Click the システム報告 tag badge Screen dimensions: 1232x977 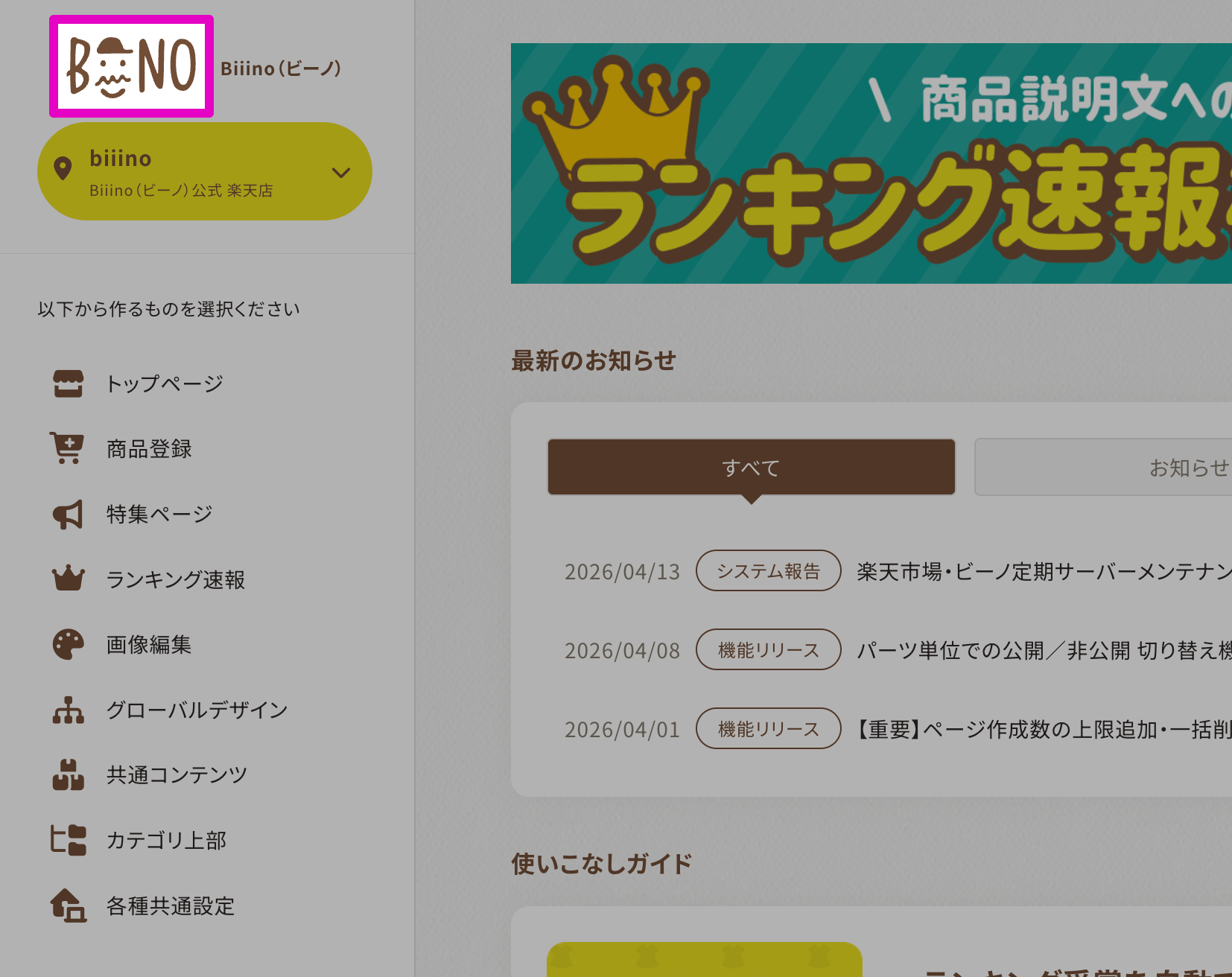pos(769,570)
